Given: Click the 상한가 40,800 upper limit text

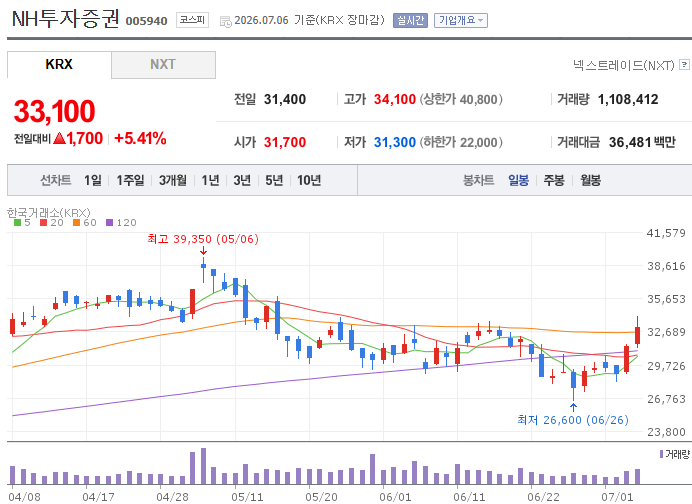Looking at the screenshot, I should point(461,99).
